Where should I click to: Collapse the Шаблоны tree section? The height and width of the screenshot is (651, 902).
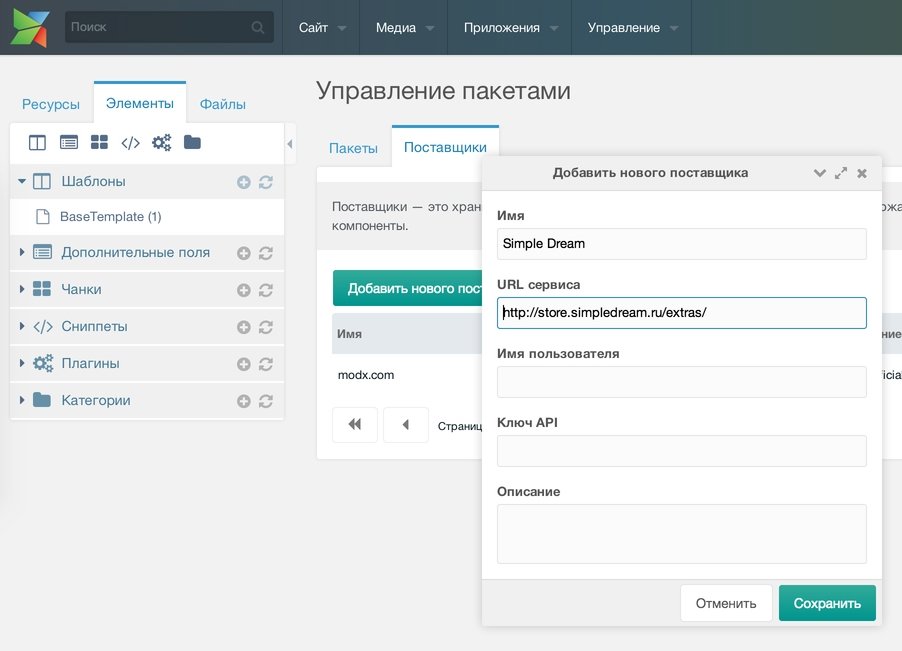click(22, 182)
